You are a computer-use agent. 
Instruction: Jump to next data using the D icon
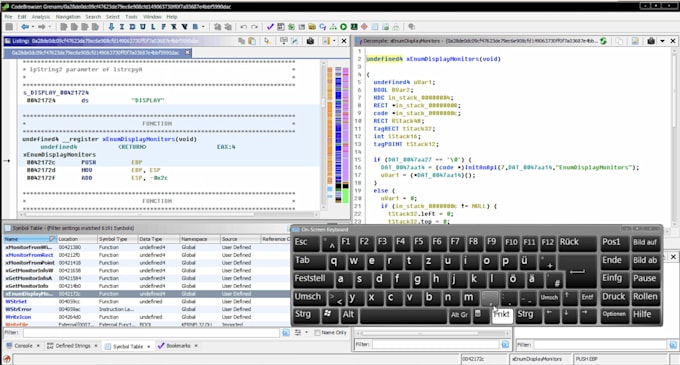click(132, 27)
